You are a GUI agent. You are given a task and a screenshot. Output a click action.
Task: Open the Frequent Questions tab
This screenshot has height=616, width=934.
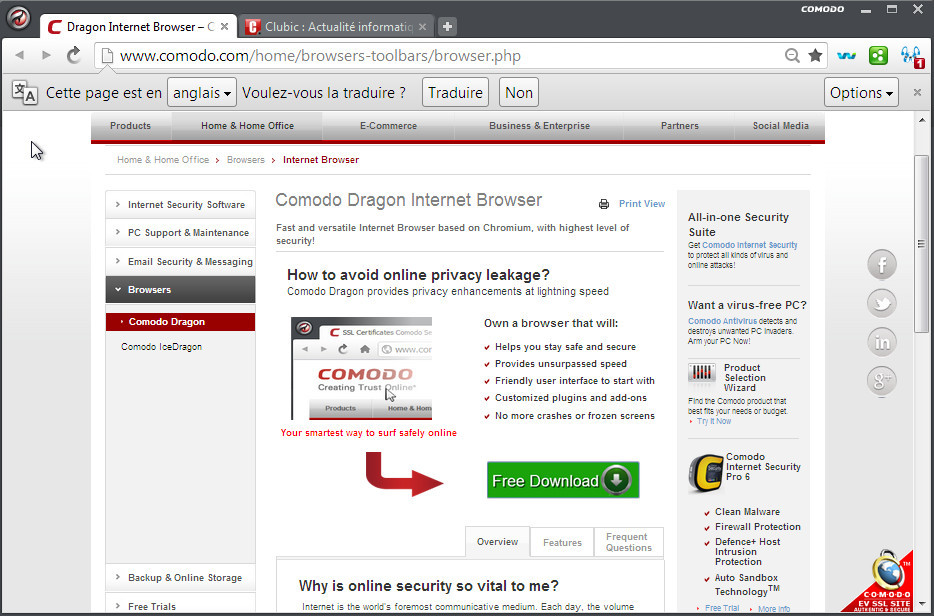coord(628,542)
